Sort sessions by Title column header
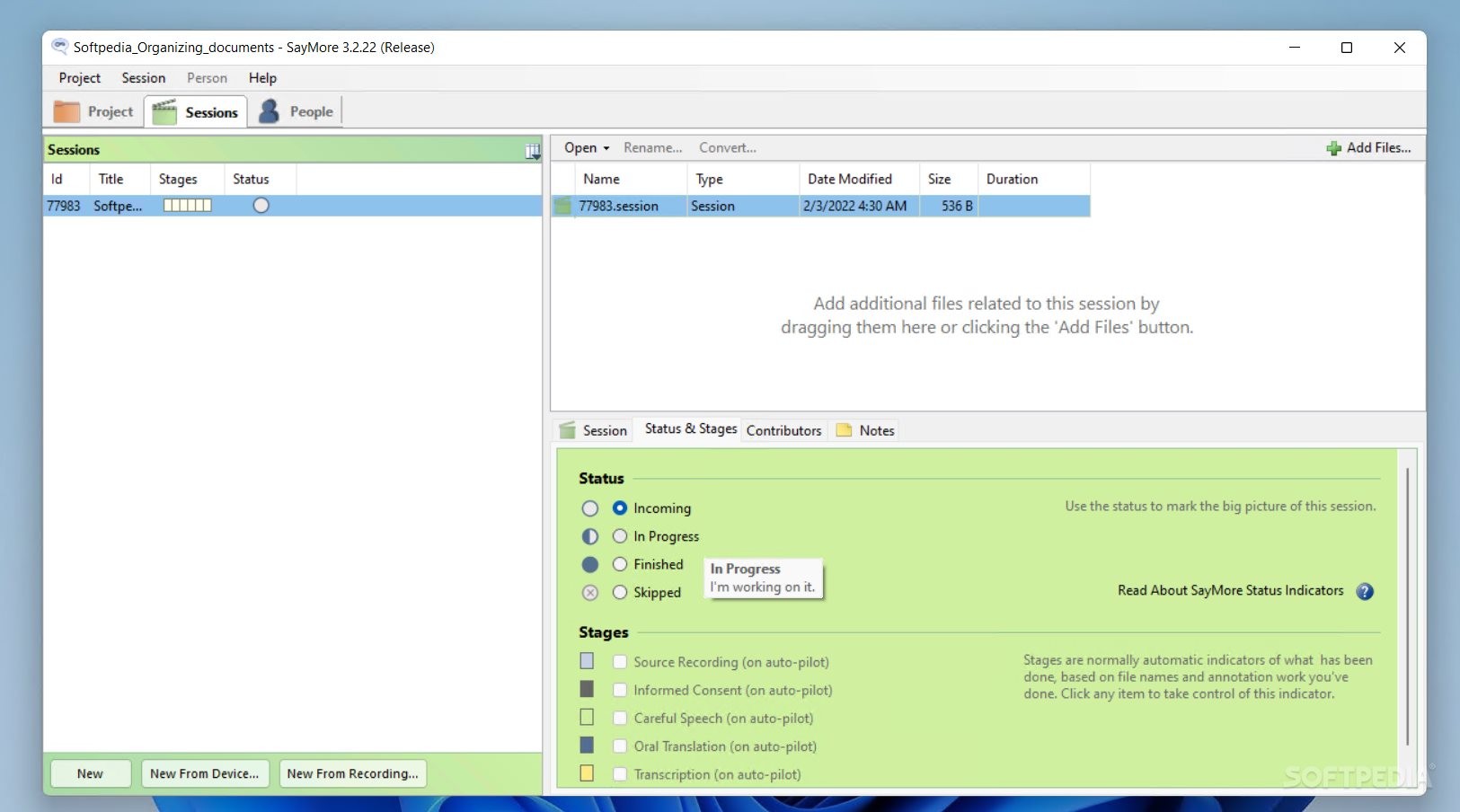 (x=119, y=180)
